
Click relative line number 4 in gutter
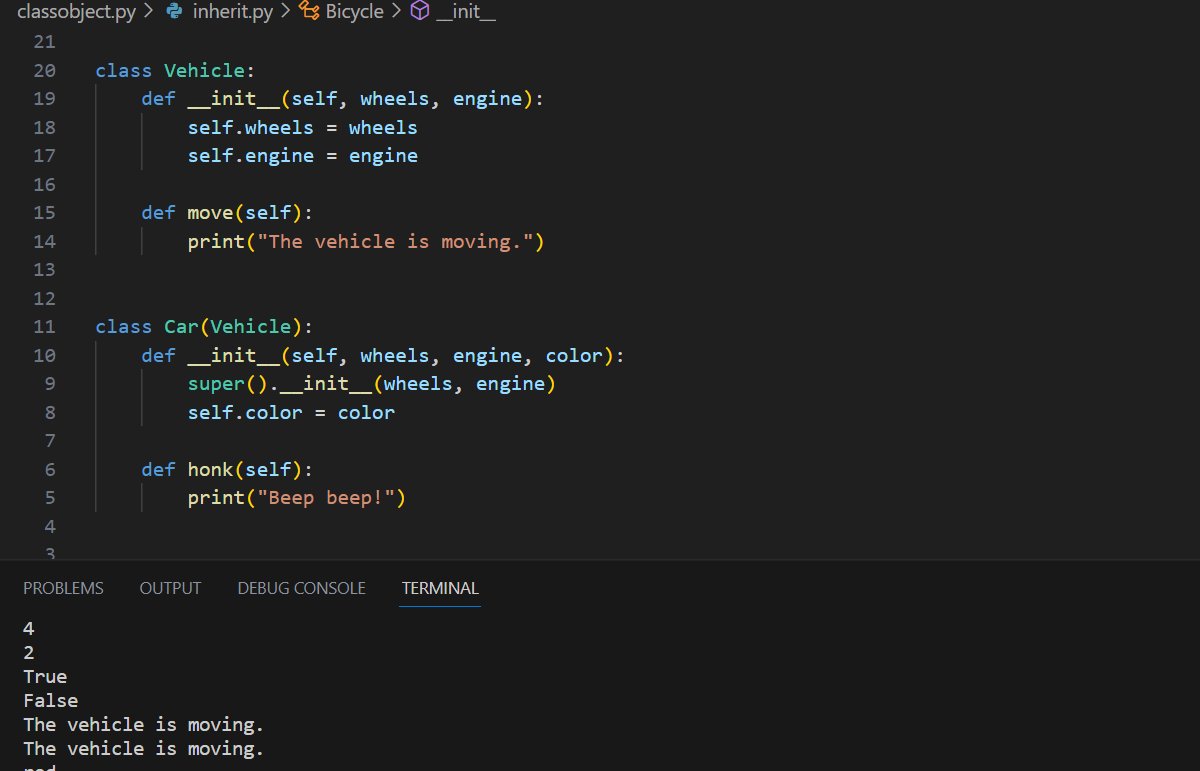[x=50, y=526]
